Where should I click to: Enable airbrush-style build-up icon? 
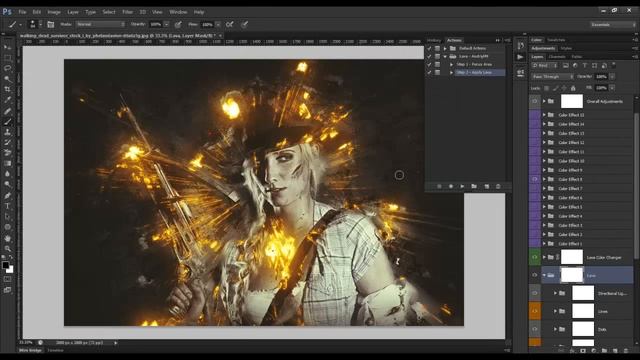230,24
